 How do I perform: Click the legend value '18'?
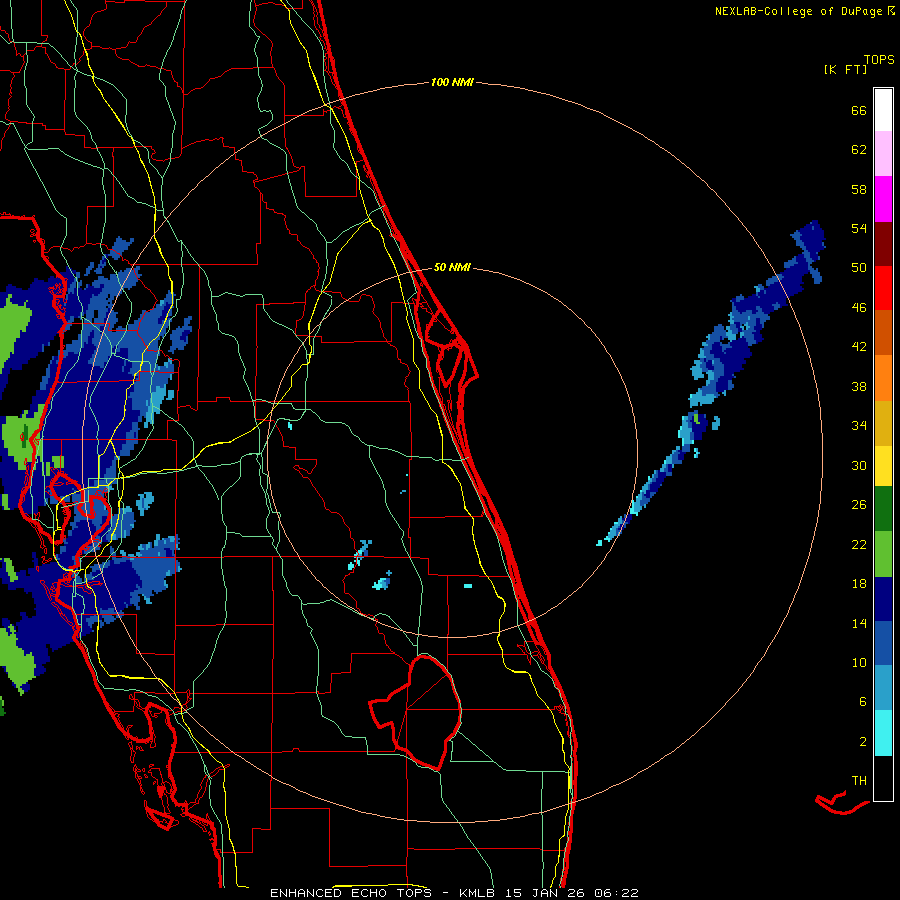point(859,584)
